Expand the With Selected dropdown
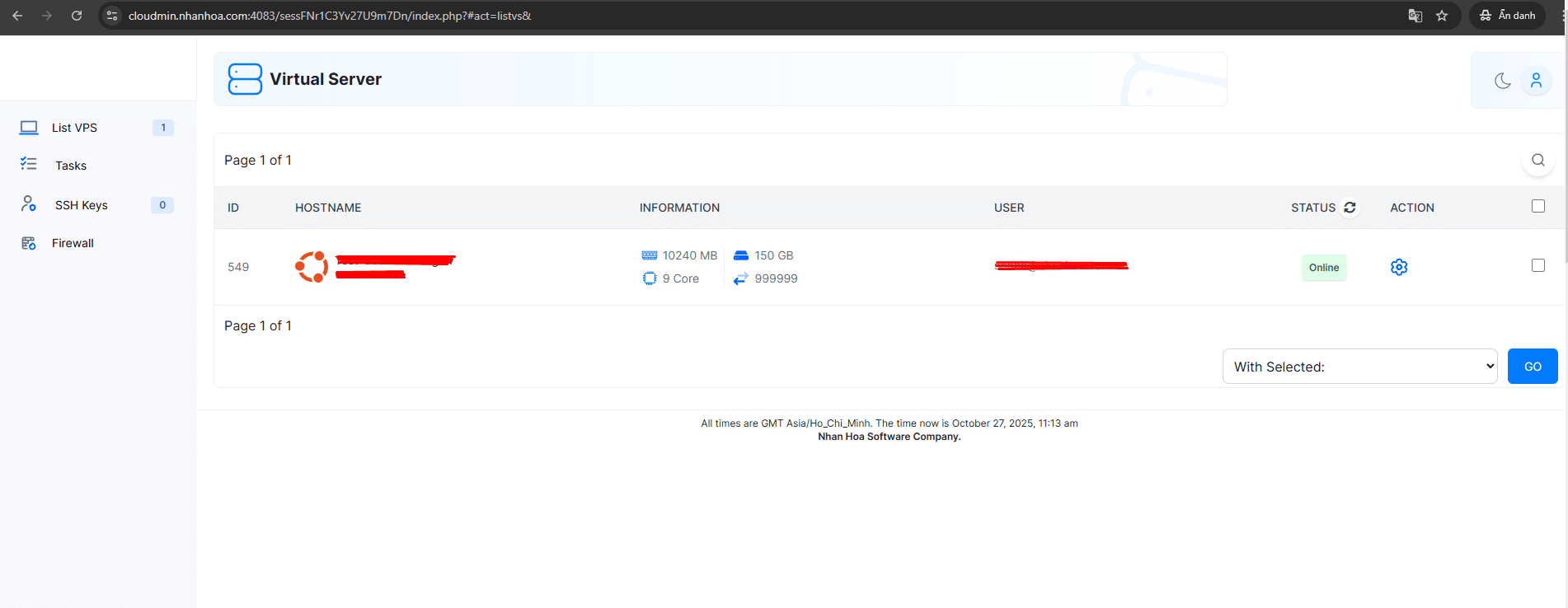This screenshot has height=608, width=1568. click(1359, 367)
